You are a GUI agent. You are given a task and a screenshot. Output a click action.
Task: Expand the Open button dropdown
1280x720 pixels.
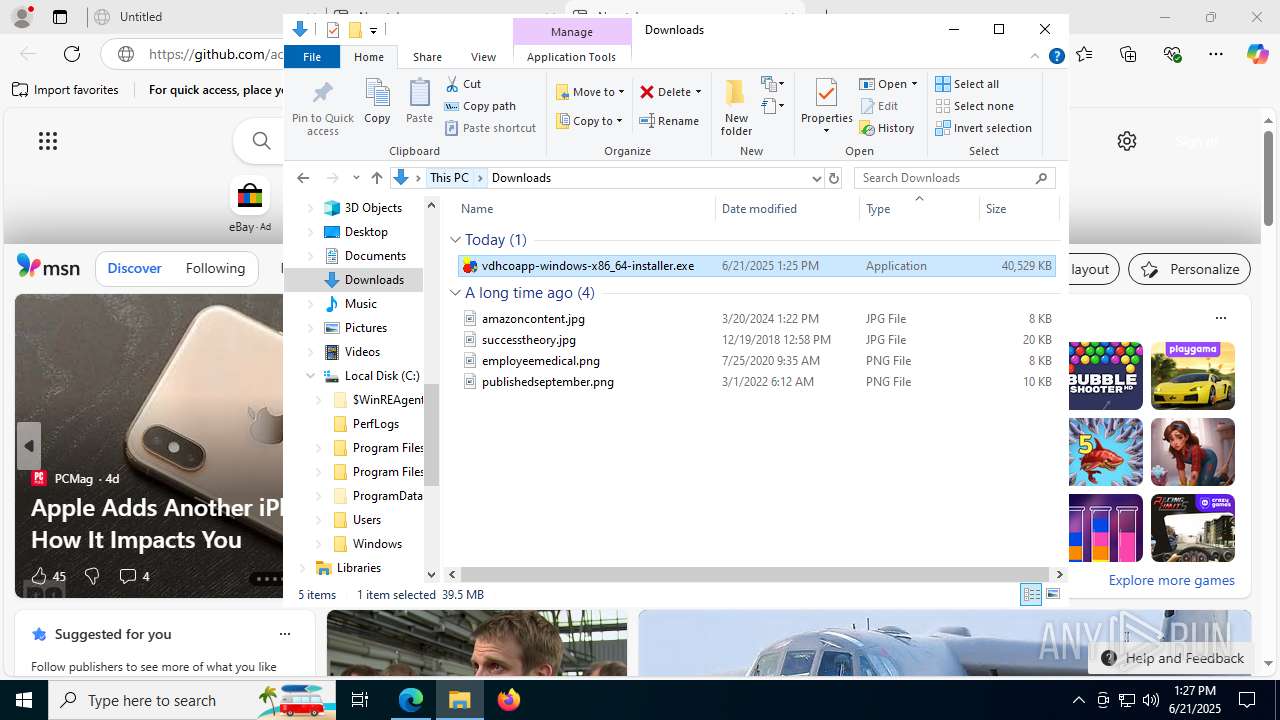pos(914,84)
